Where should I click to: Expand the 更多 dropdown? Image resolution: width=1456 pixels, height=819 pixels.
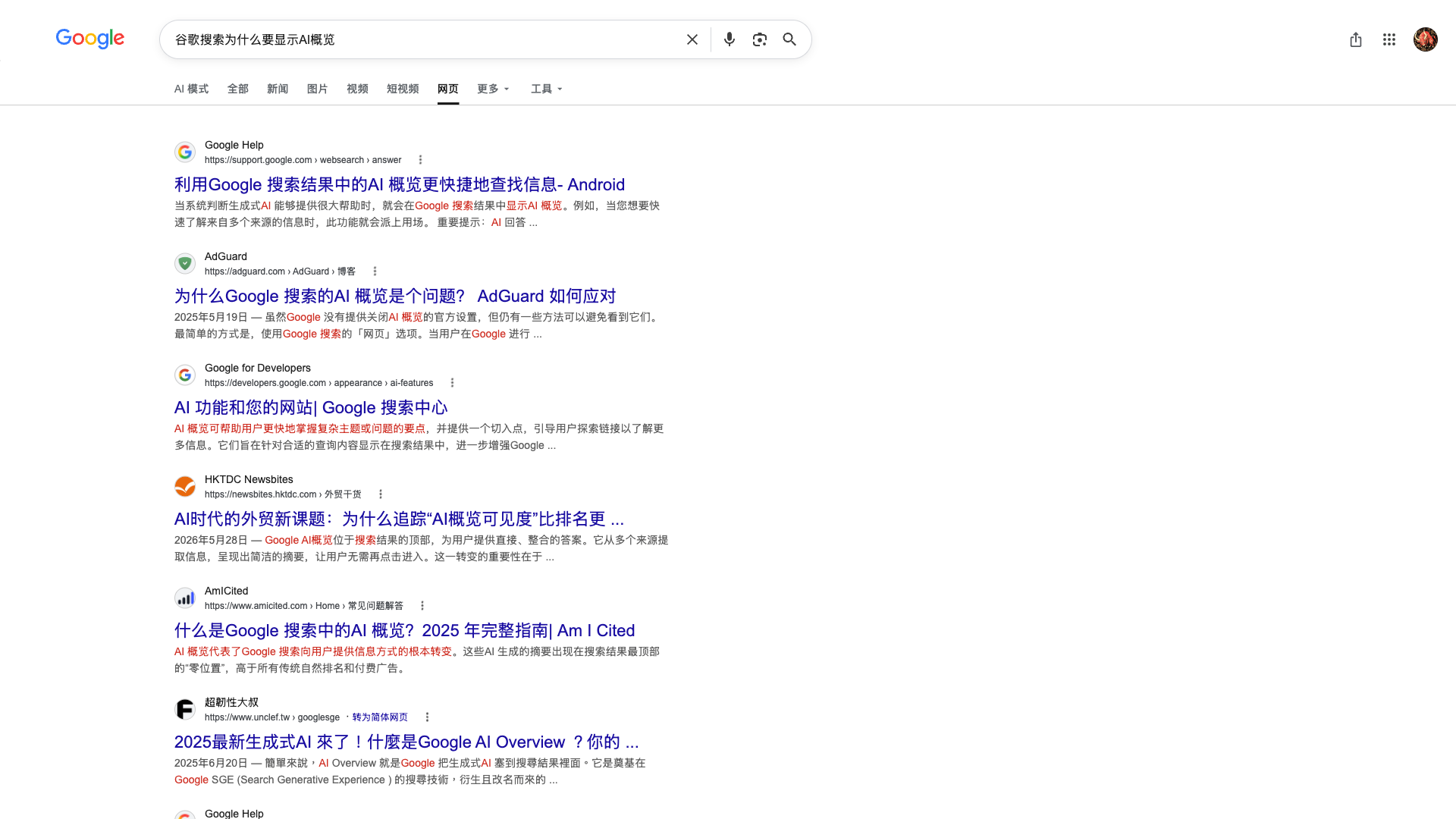[494, 89]
